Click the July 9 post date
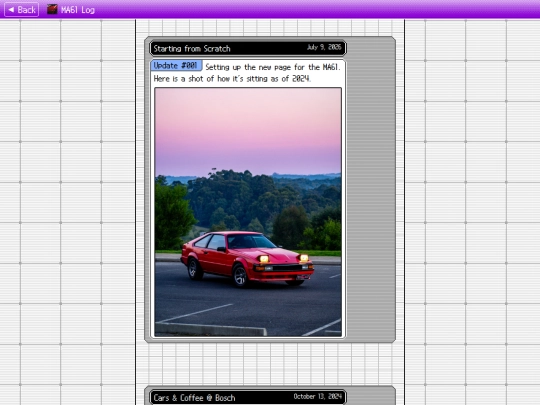The height and width of the screenshot is (405, 540). point(324,47)
